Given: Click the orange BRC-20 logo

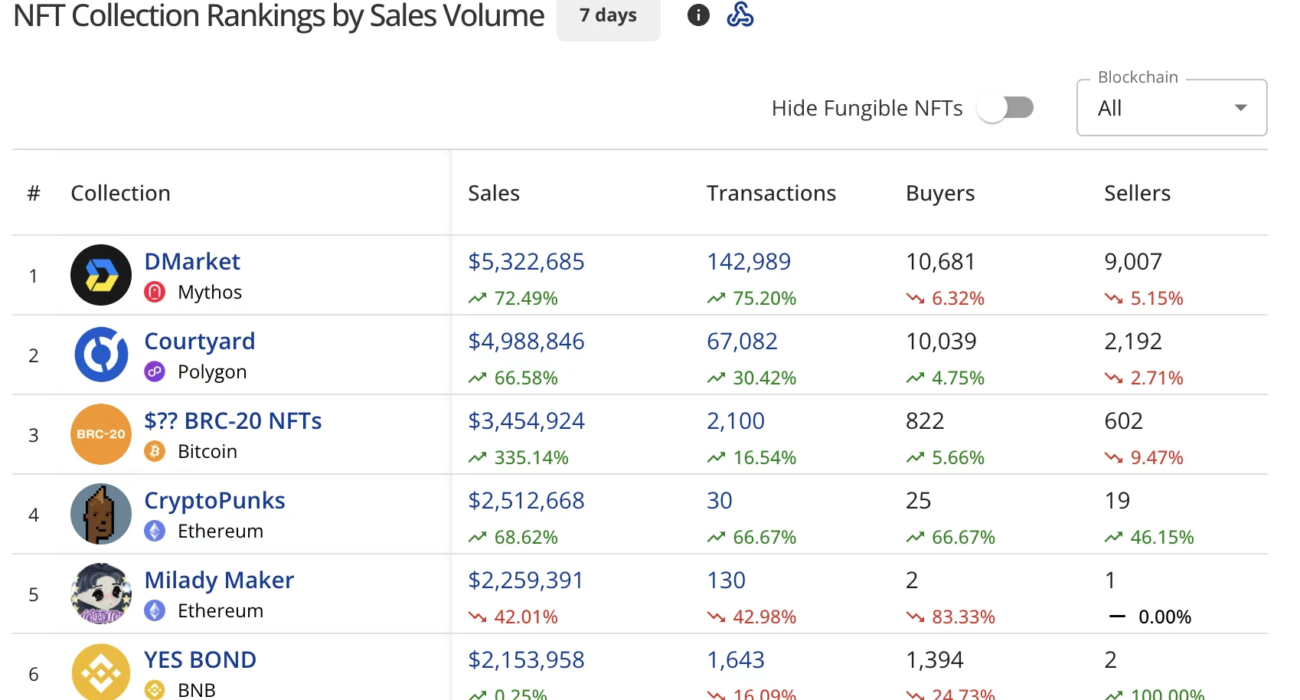Looking at the screenshot, I should [x=101, y=435].
